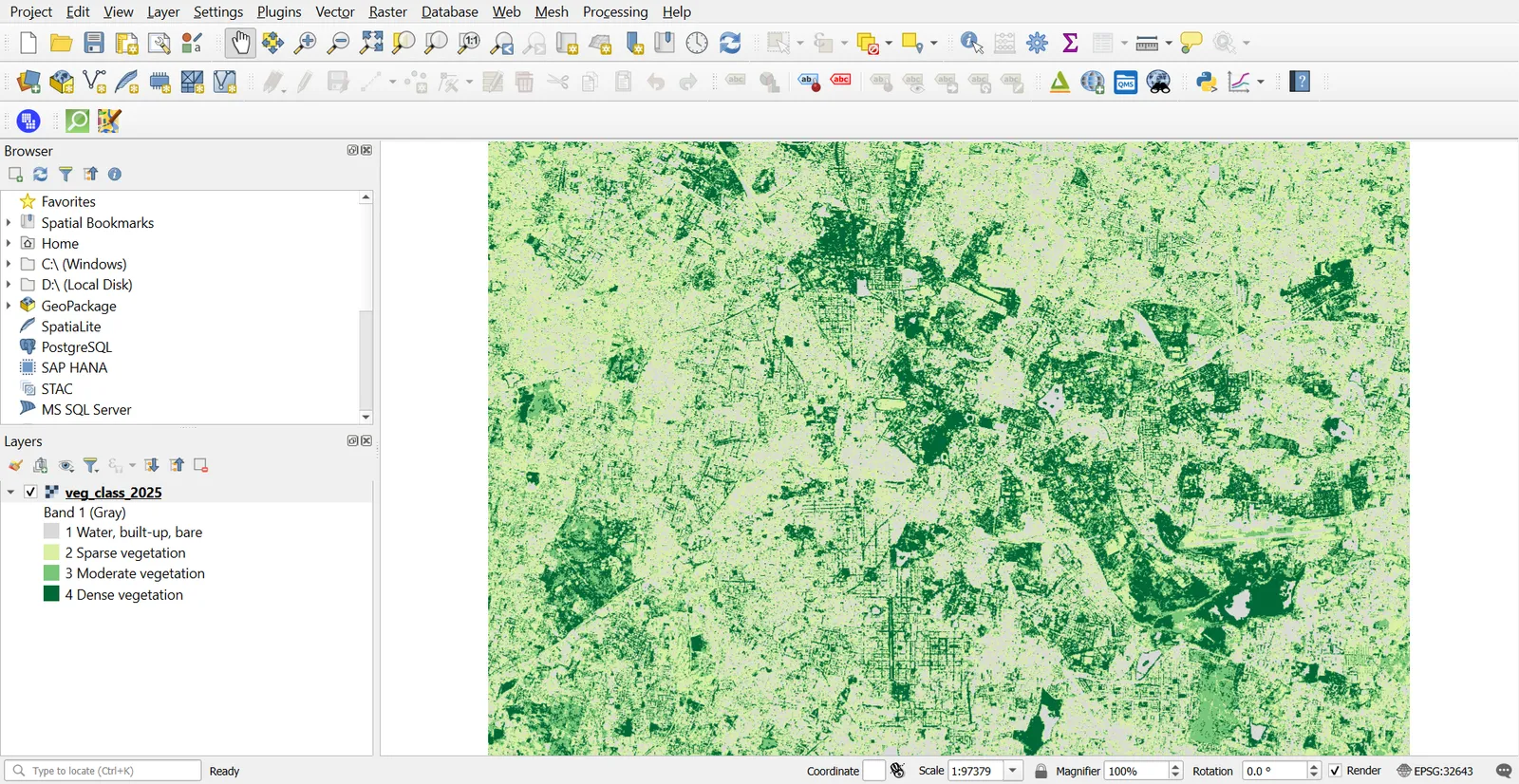The height and width of the screenshot is (784, 1519).
Task: Click the Zoom In magnifier tool
Action: (305, 43)
